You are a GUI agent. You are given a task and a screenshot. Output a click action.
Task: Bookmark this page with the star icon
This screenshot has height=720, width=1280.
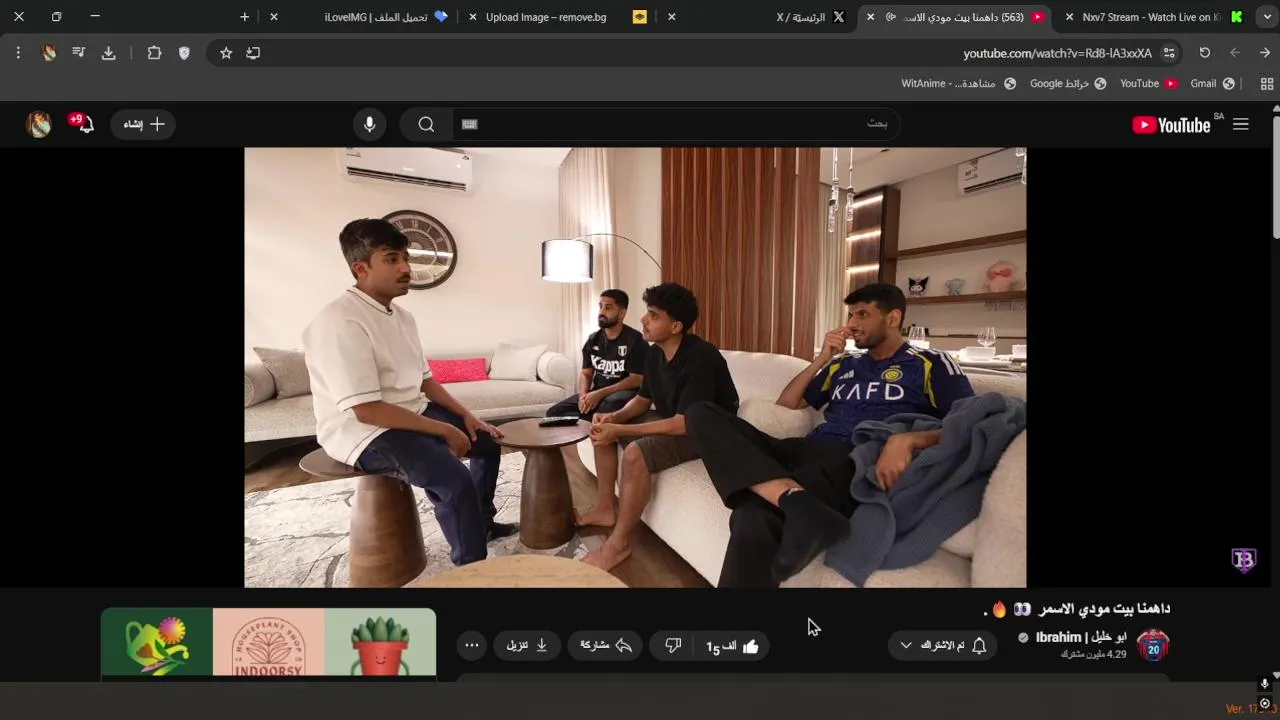pyautogui.click(x=226, y=53)
